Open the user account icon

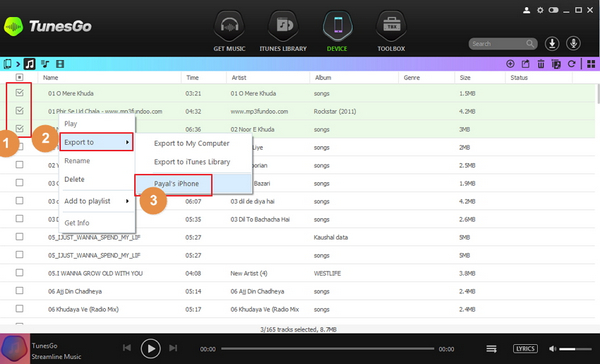(527, 10)
